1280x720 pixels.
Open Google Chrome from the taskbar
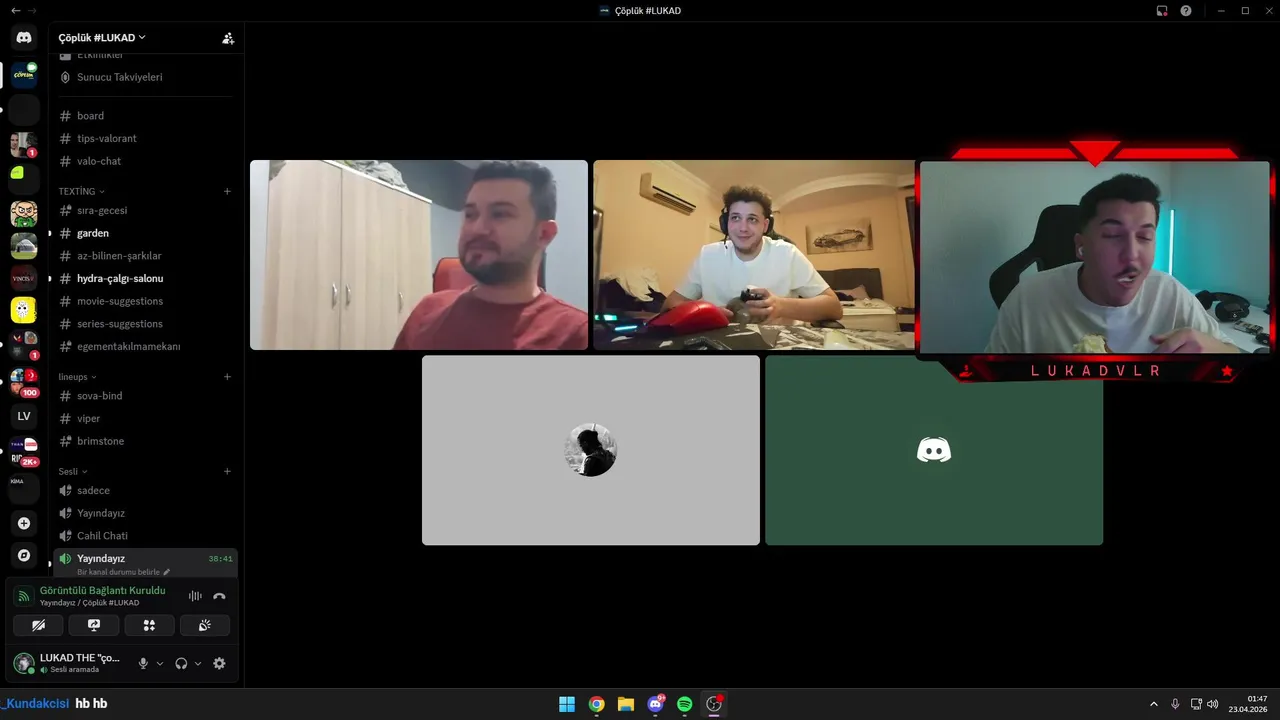596,704
